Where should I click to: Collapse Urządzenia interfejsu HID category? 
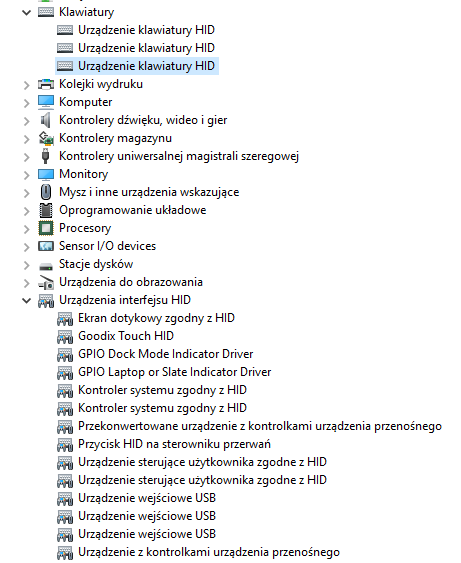coord(27,300)
